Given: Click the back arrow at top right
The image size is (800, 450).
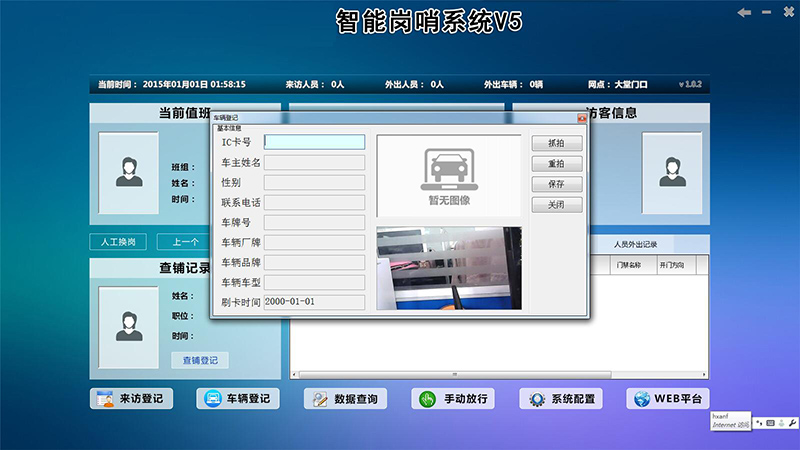Looking at the screenshot, I should point(743,13).
